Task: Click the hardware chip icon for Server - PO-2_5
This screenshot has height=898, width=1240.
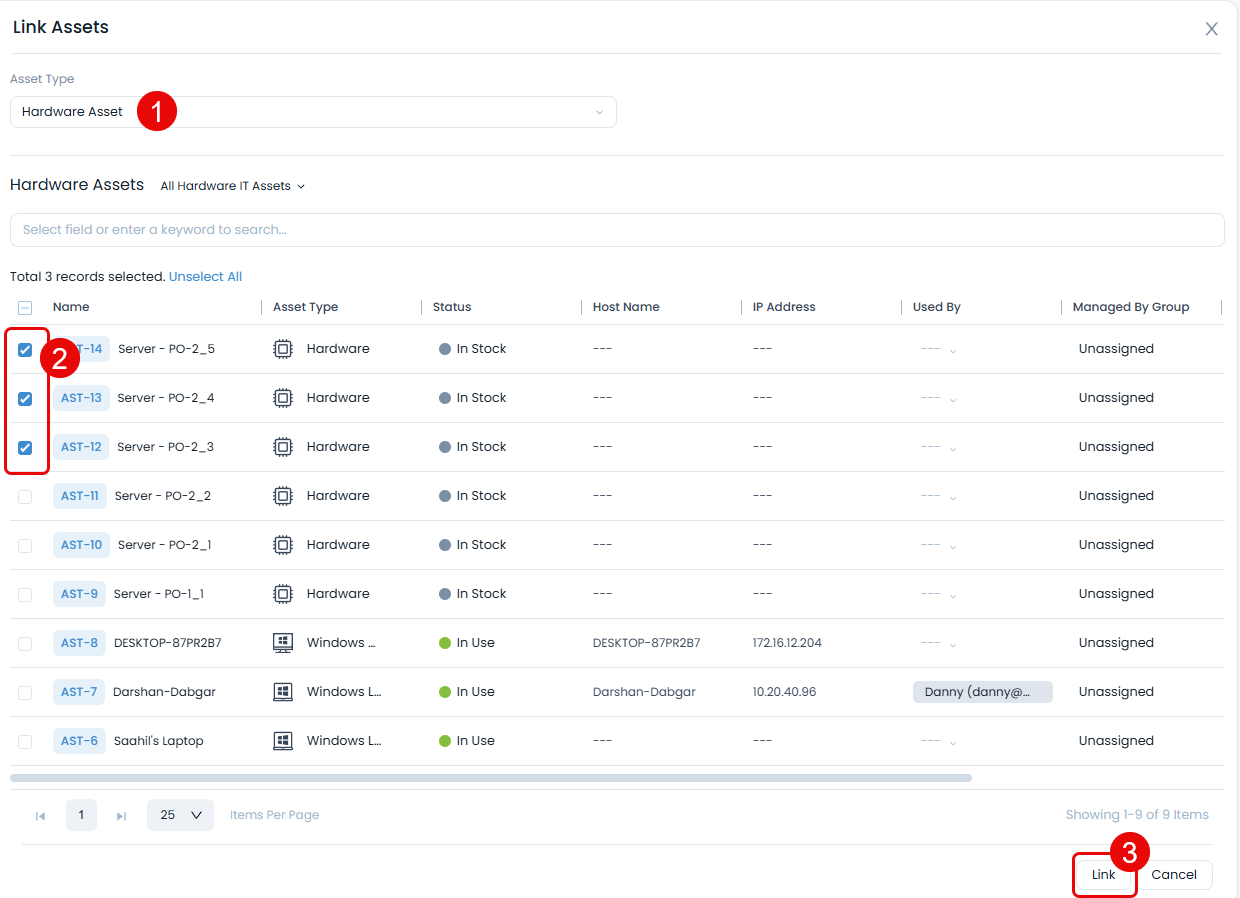Action: pyautogui.click(x=283, y=349)
